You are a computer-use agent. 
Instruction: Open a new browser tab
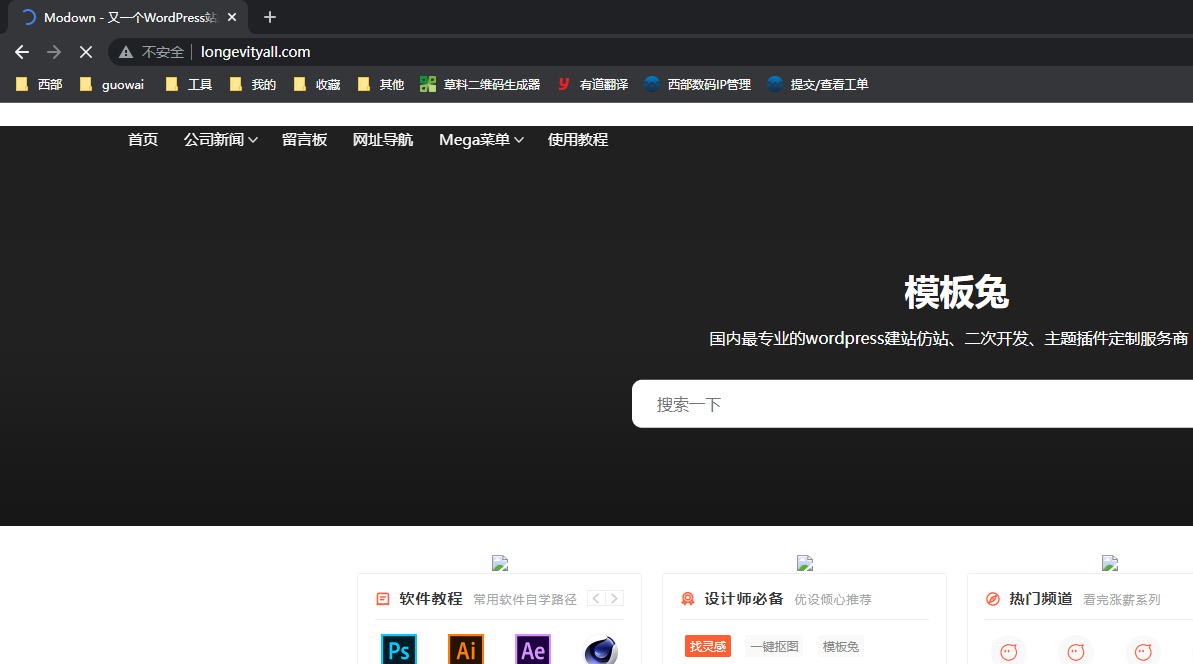269,17
